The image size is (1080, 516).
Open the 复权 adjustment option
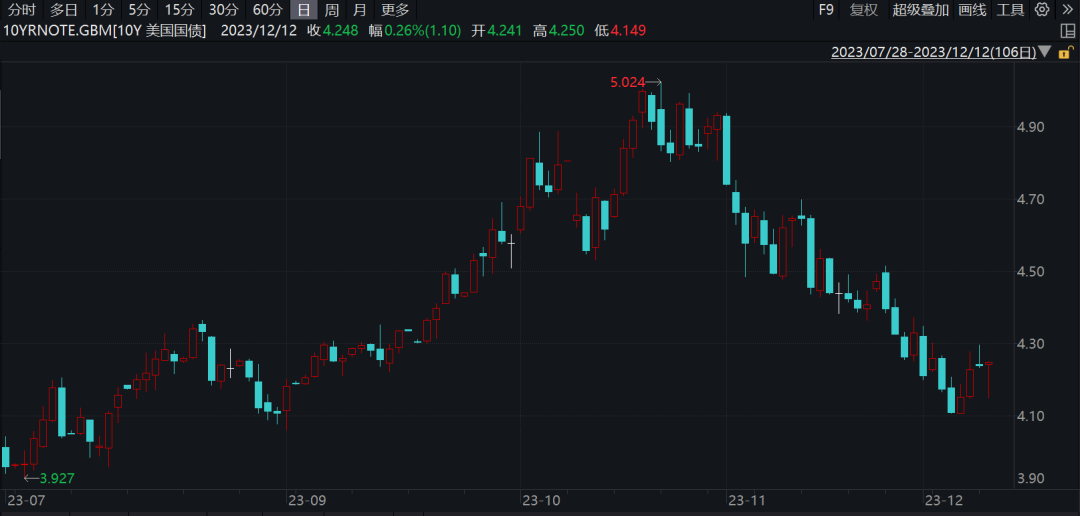[864, 10]
